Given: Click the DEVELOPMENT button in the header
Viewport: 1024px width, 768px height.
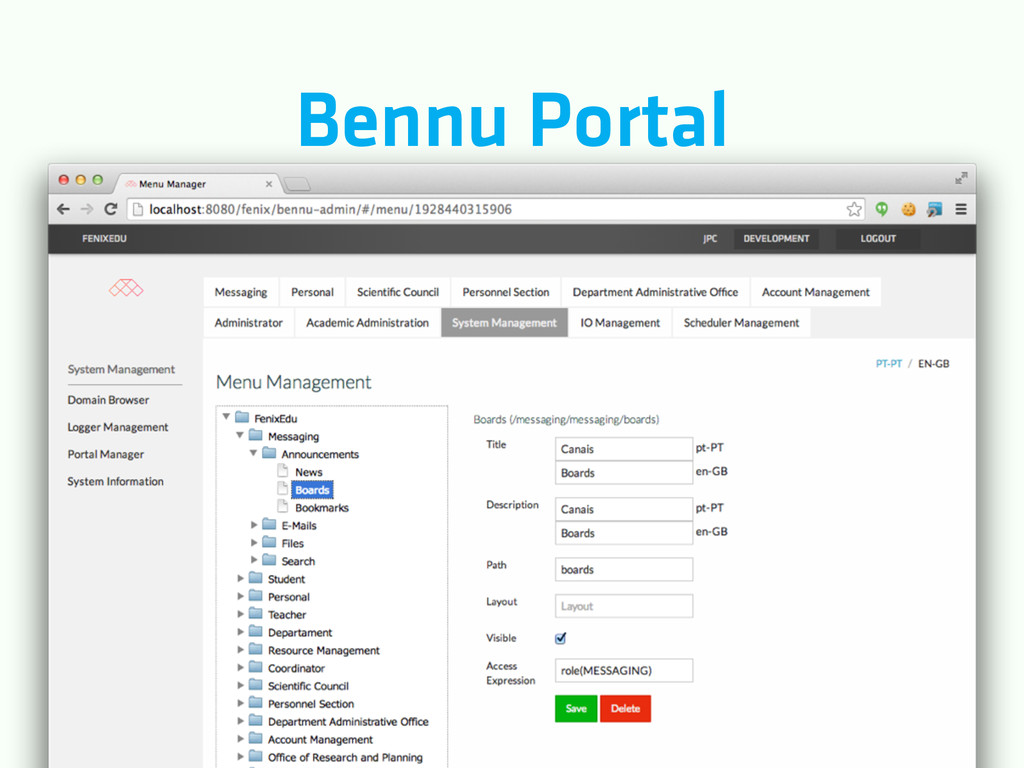Looking at the screenshot, I should (x=776, y=238).
